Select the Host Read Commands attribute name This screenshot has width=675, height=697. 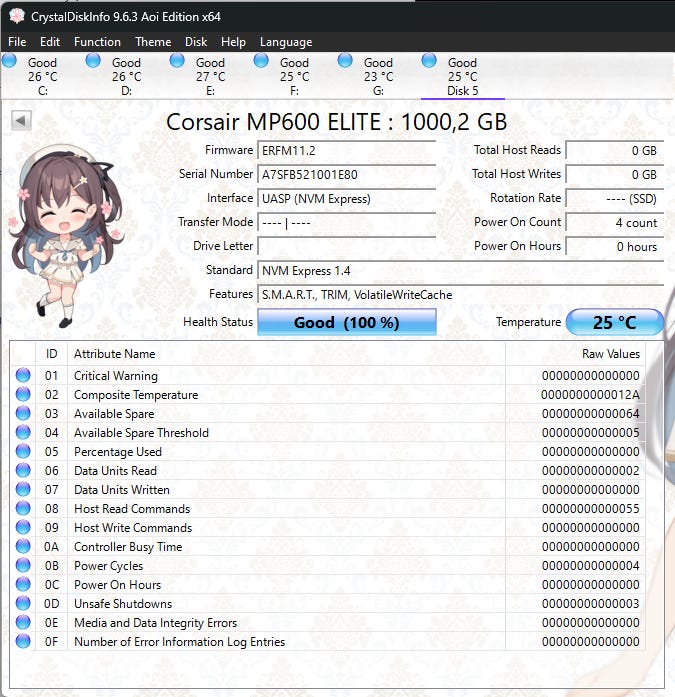(132, 509)
